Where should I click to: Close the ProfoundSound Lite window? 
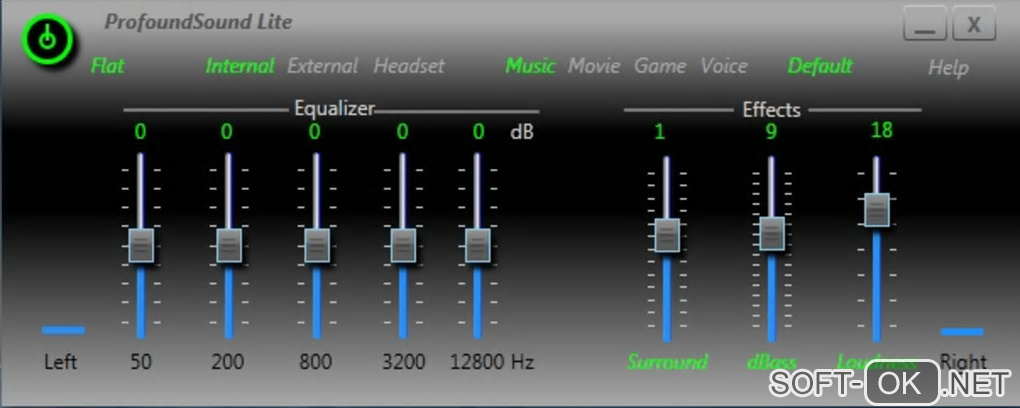974,25
